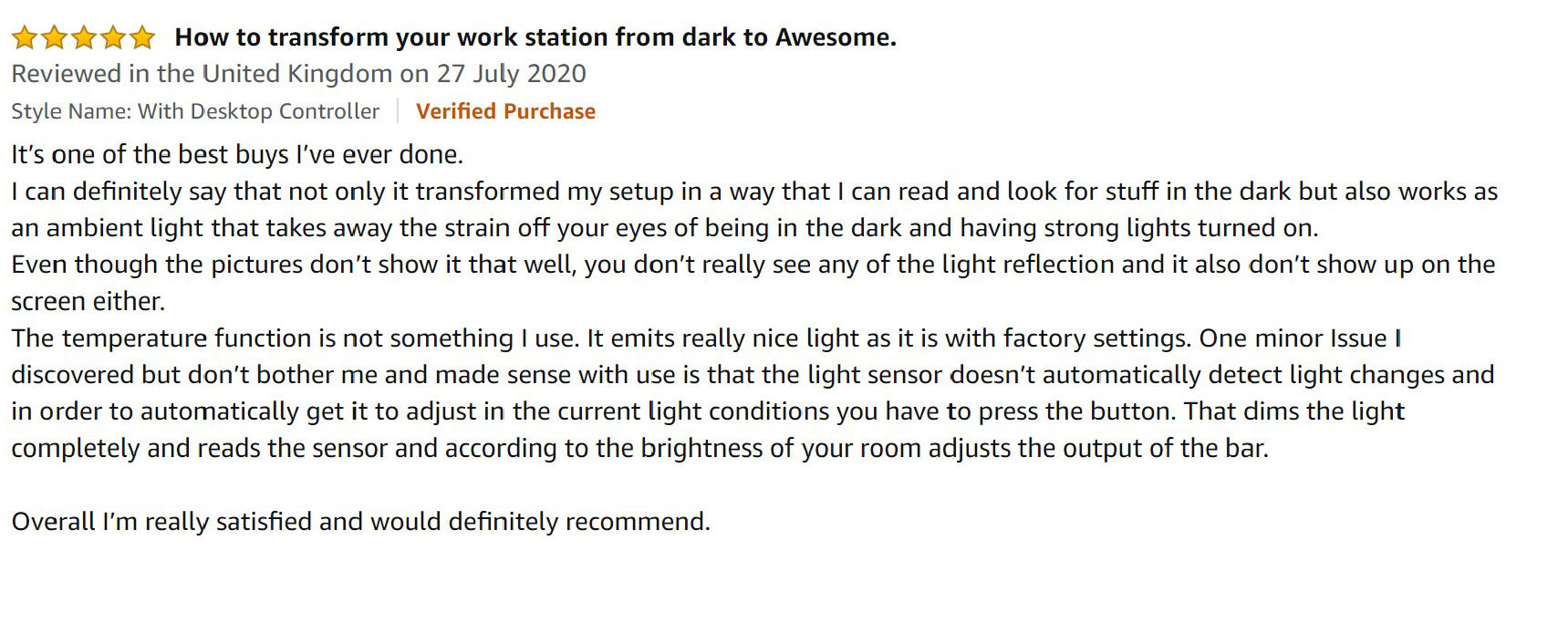Click the vertical divider before Verified Purchase

(399, 111)
